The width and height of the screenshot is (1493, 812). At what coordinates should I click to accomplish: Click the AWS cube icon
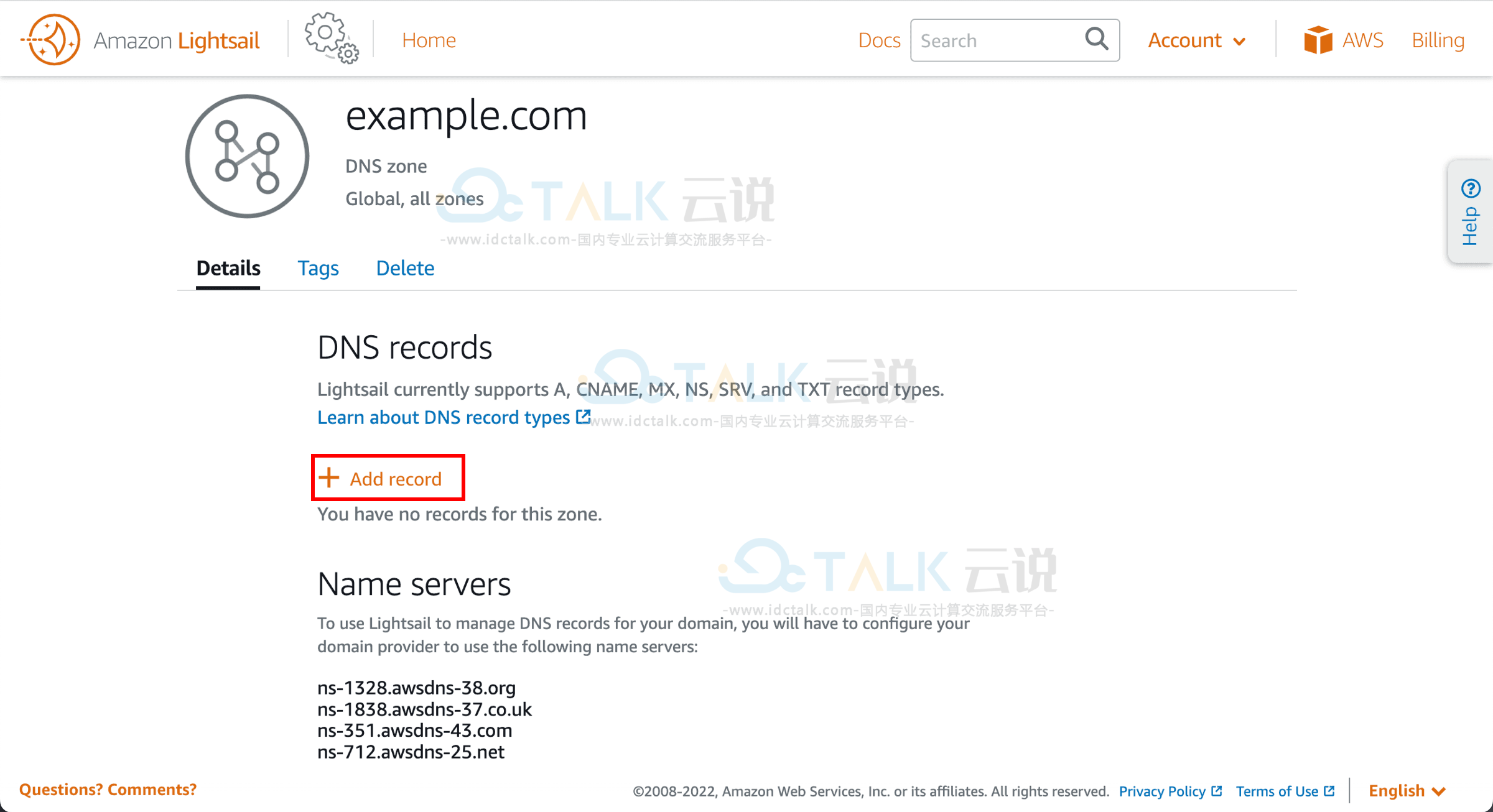1317,40
